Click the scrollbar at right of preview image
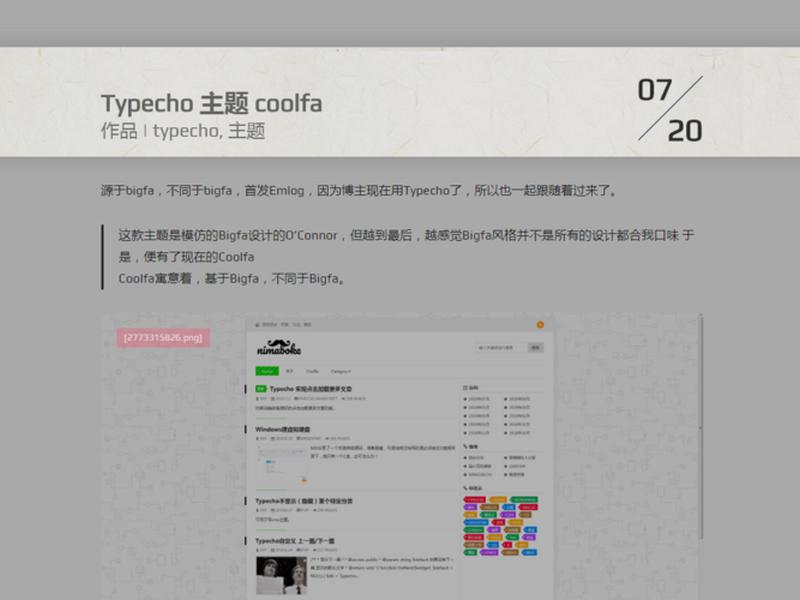The height and width of the screenshot is (600, 800). click(701, 429)
